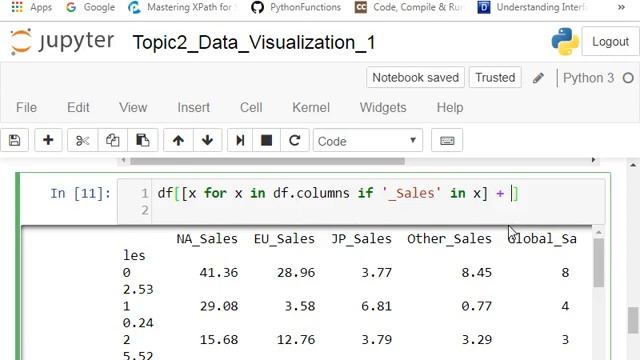Click the '_Sales' string in the code
Viewport: 640px width, 360px height.
click(x=411, y=193)
